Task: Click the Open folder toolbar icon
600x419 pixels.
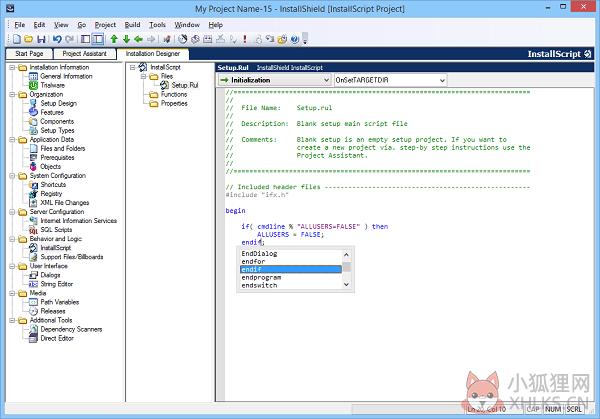Action: click(29, 39)
